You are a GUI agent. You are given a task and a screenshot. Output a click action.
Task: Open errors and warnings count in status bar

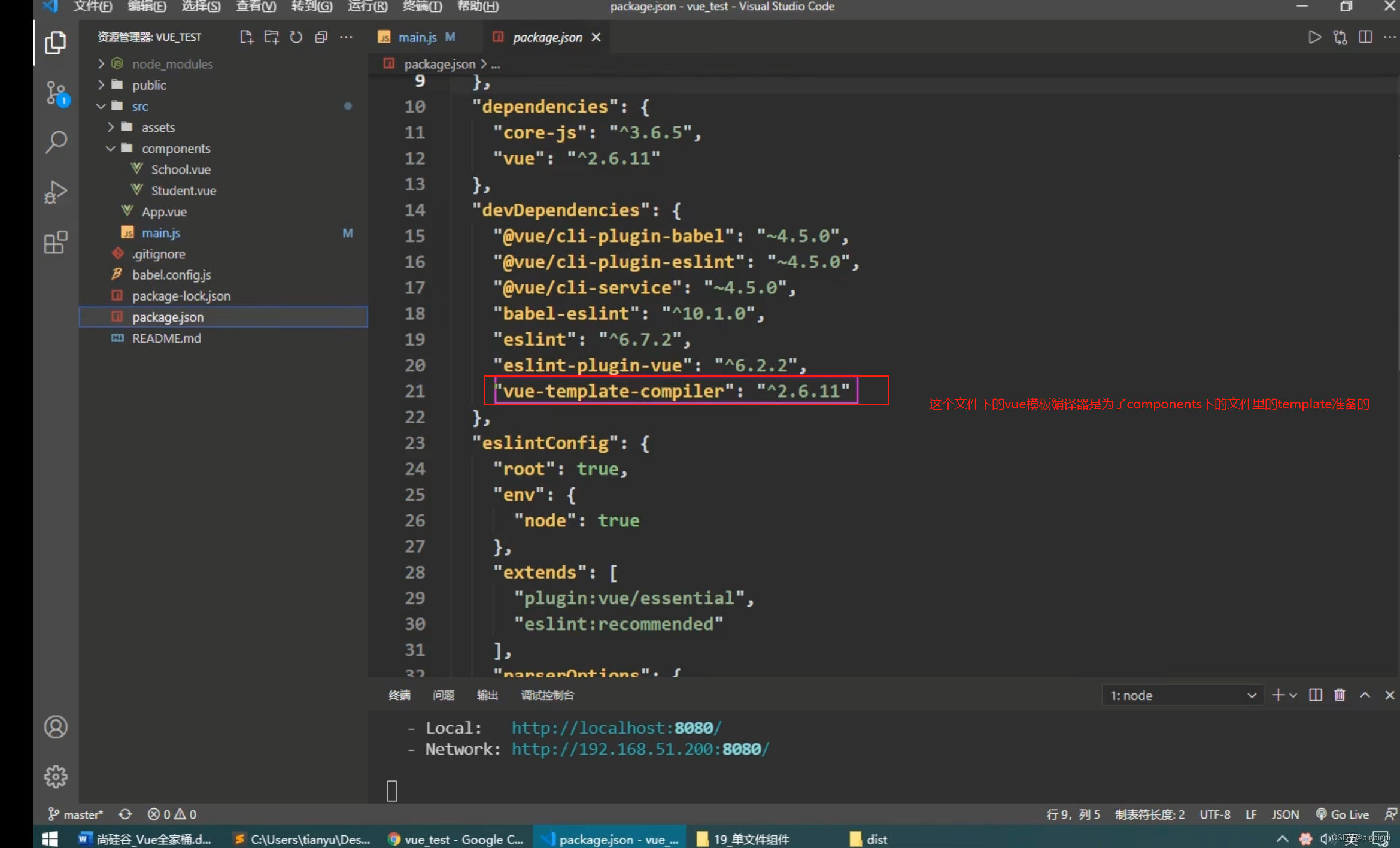point(172,814)
